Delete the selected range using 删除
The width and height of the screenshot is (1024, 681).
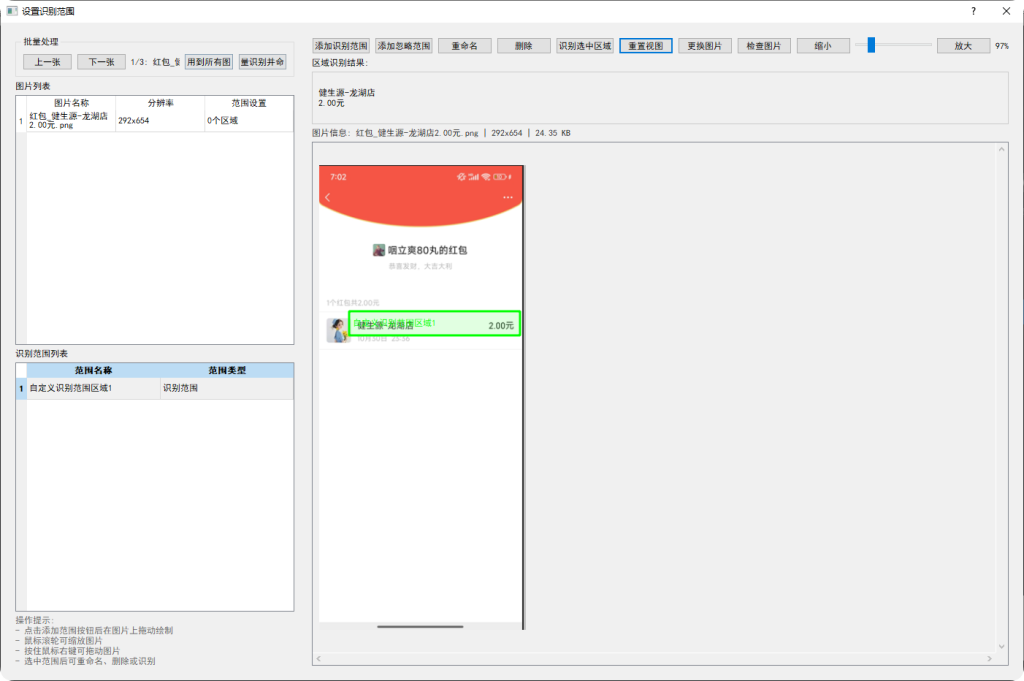coord(524,45)
